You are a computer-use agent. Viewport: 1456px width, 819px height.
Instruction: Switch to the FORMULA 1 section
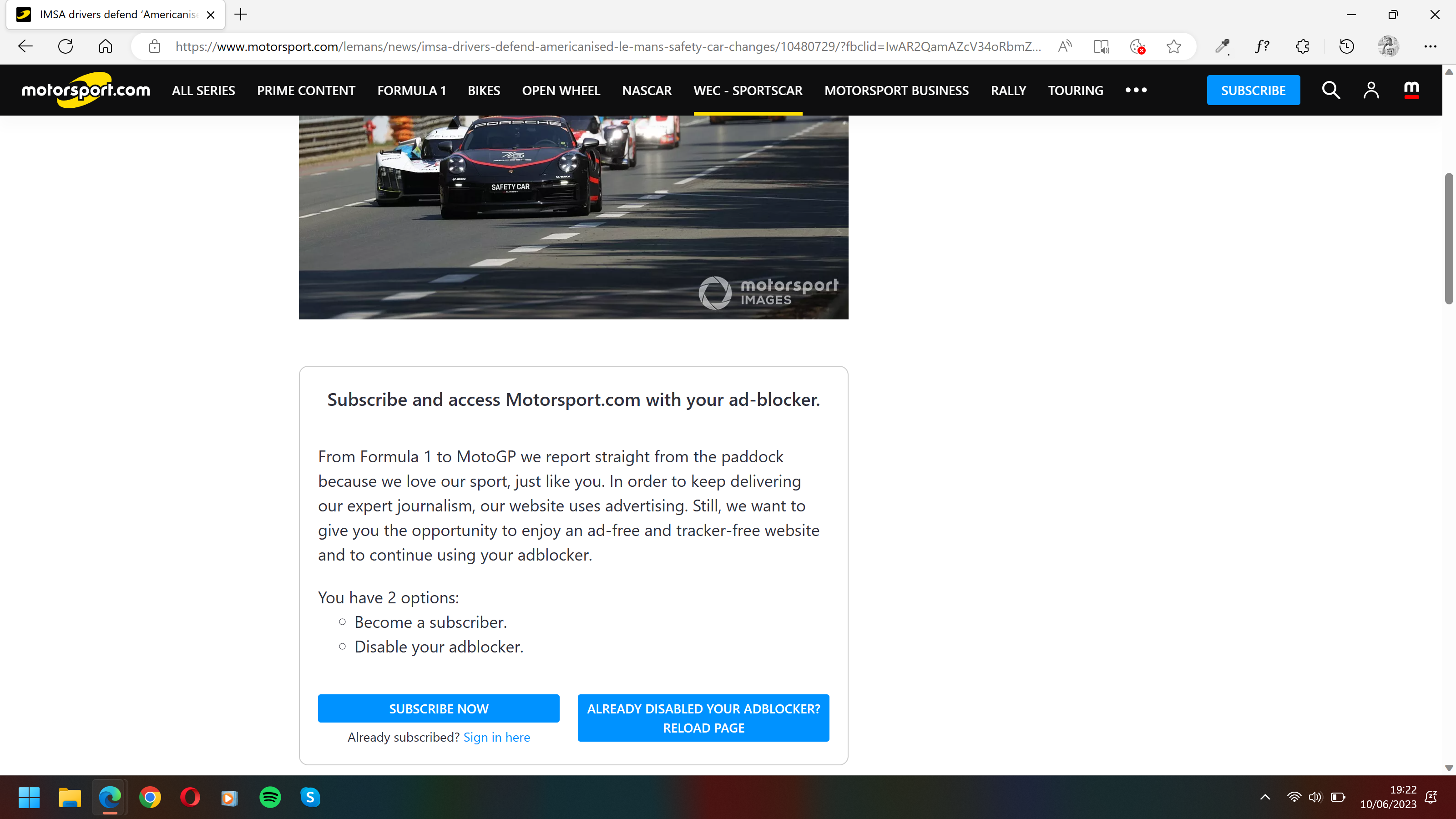pos(411,90)
